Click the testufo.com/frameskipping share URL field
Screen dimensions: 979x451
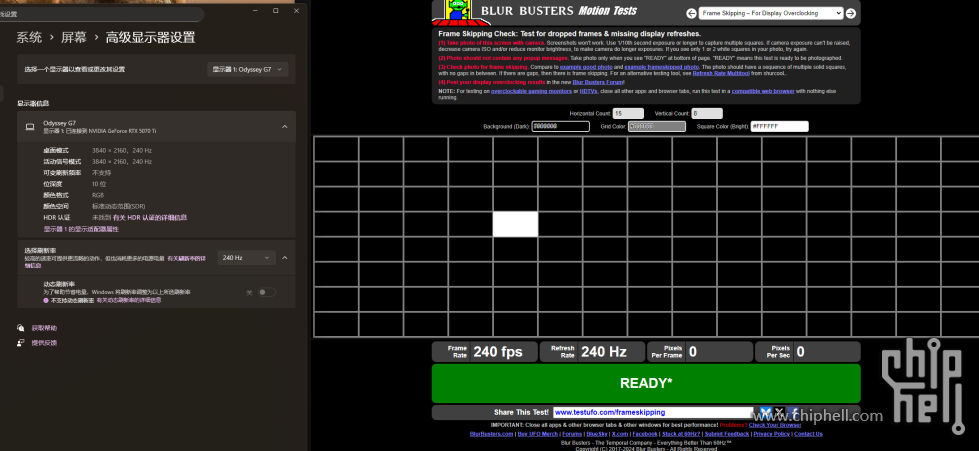coord(653,412)
